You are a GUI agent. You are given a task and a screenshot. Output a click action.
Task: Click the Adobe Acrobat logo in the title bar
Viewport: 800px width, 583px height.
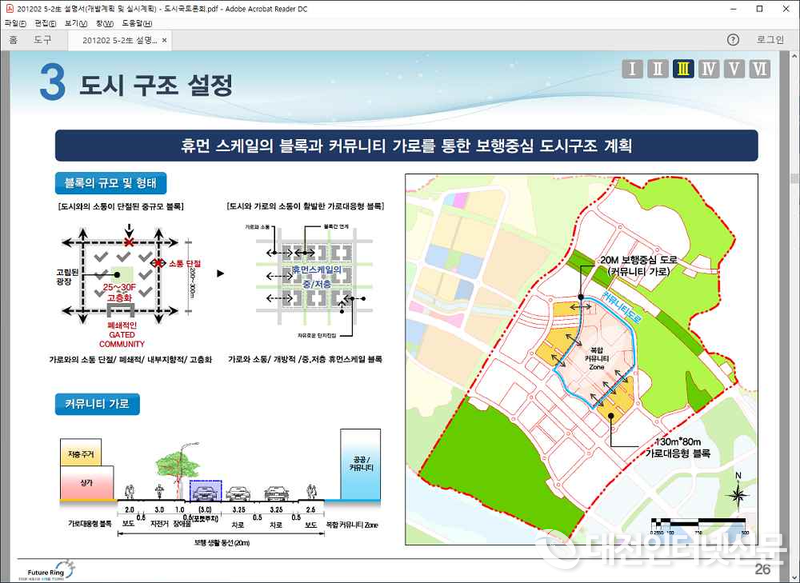tap(10, 8)
